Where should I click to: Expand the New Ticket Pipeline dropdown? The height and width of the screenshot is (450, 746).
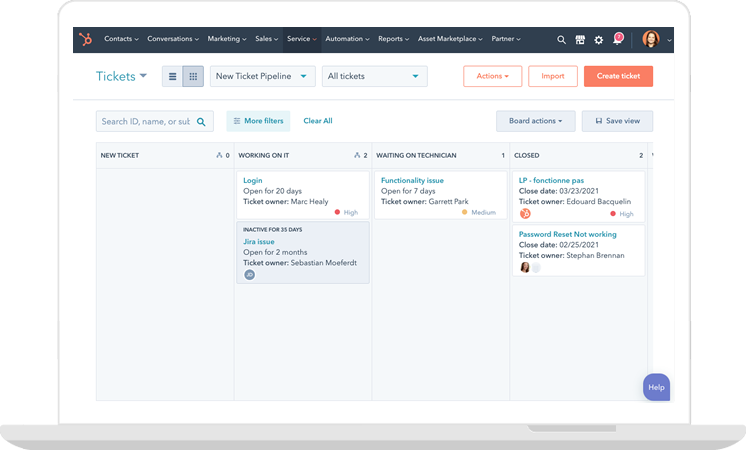pyautogui.click(x=263, y=76)
